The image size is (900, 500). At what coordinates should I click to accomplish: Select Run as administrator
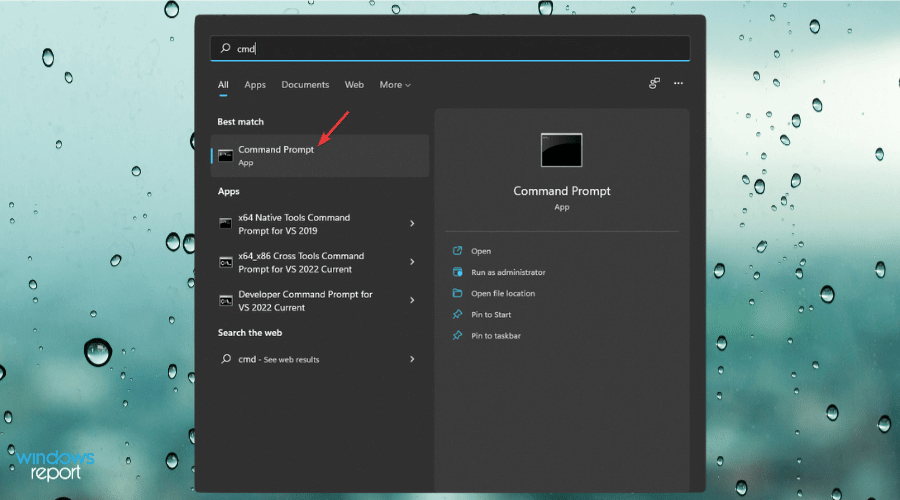(507, 272)
